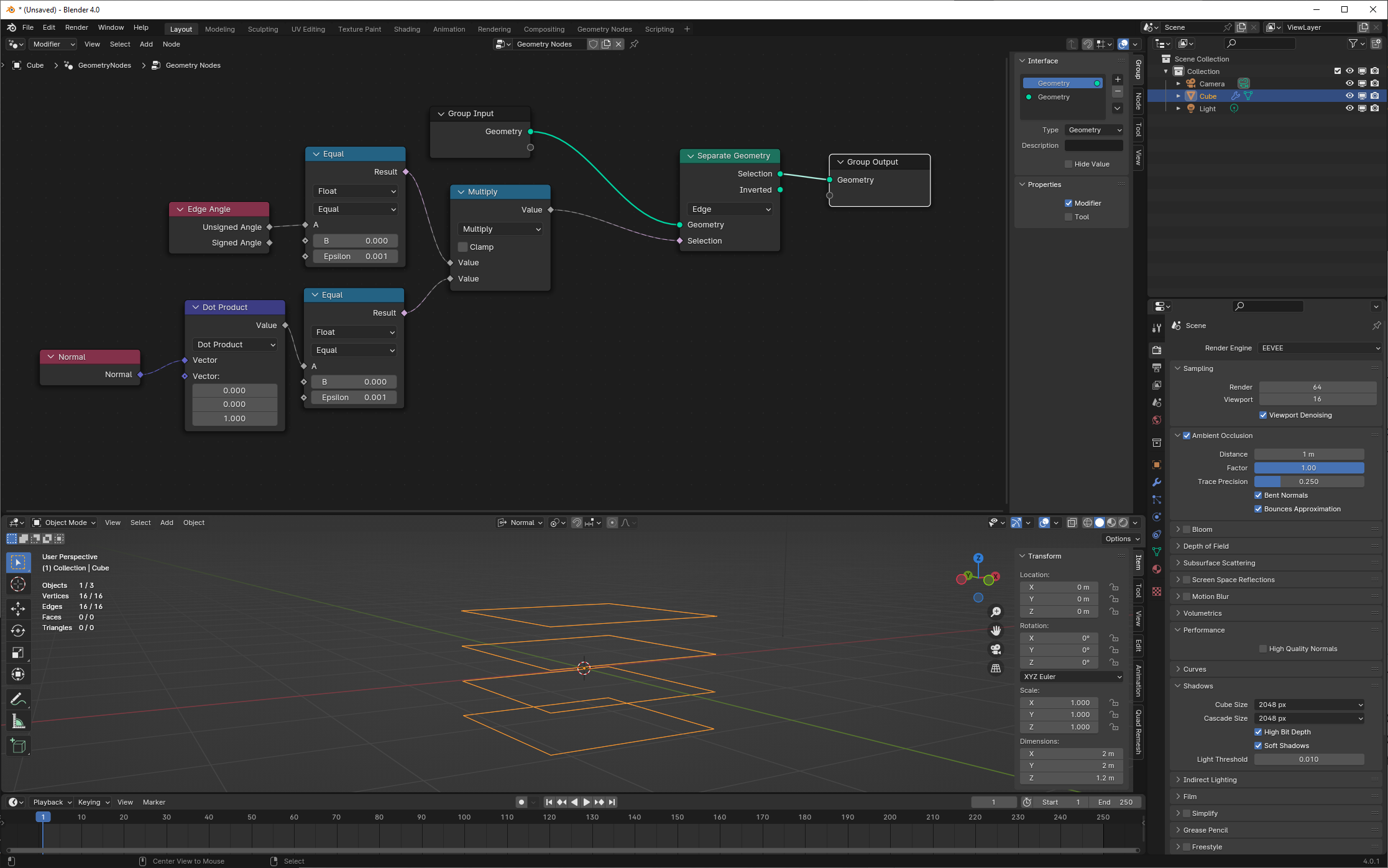
Task: Open the Material properties tab icon
Action: pyautogui.click(x=1157, y=569)
